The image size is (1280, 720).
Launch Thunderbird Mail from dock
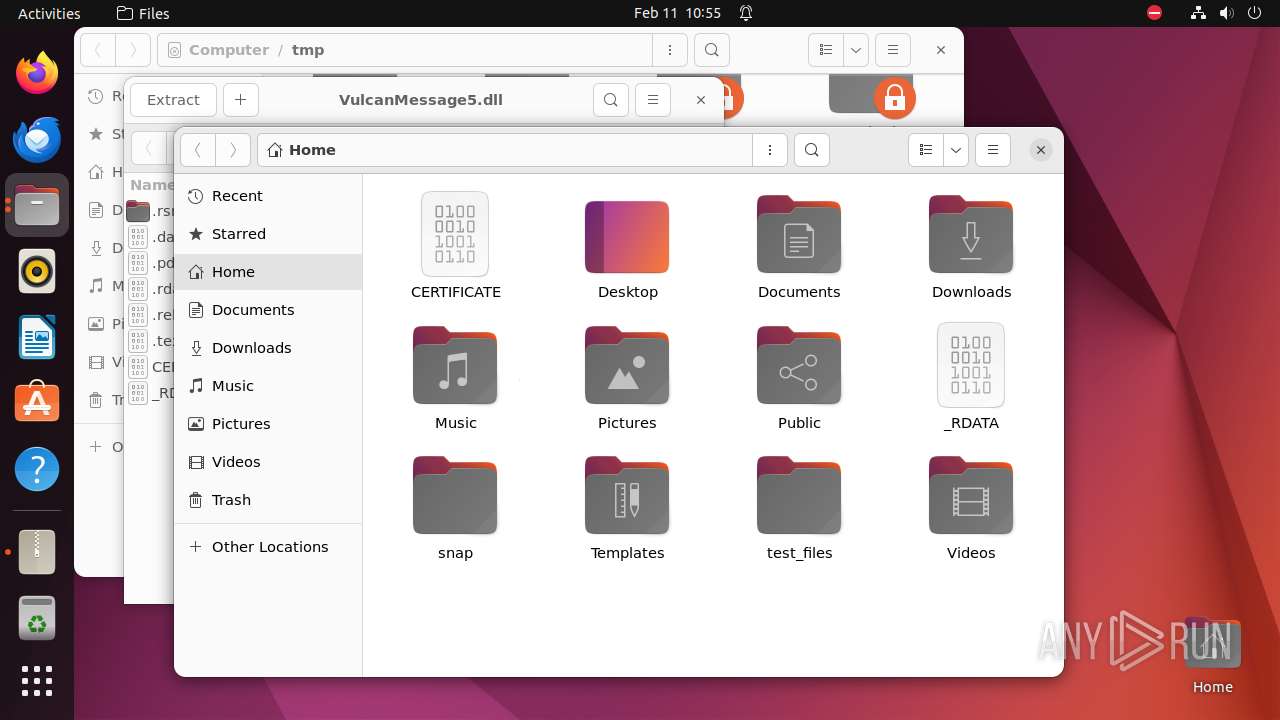(x=37, y=139)
